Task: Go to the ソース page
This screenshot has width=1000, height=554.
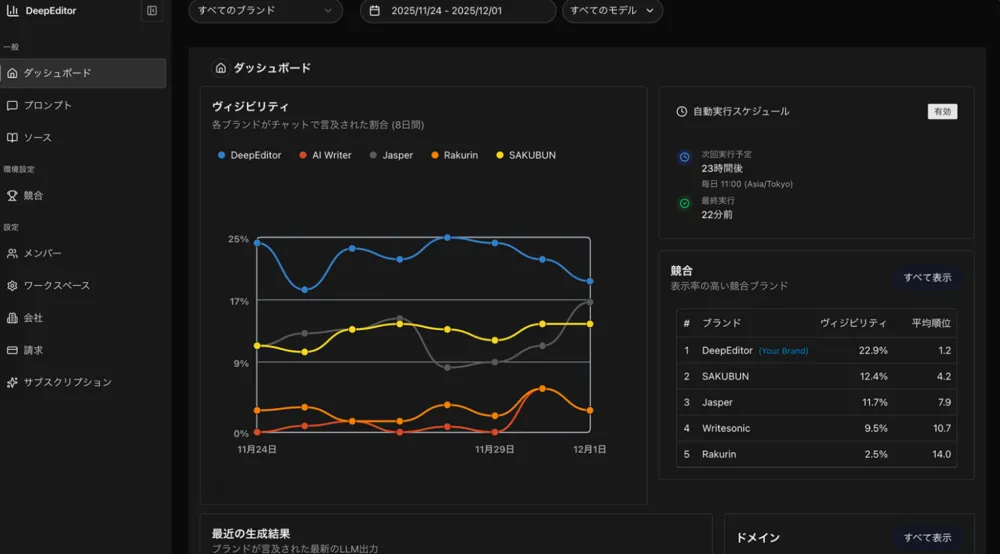Action: click(83, 137)
